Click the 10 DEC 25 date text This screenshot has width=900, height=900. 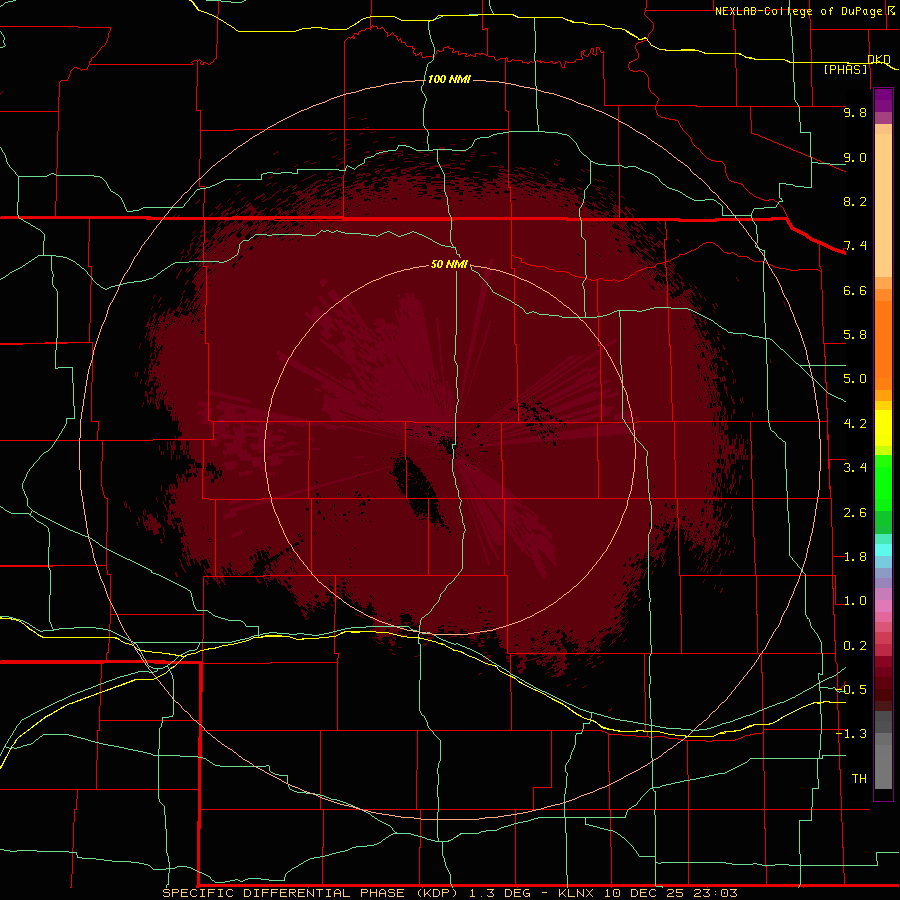tap(647, 893)
